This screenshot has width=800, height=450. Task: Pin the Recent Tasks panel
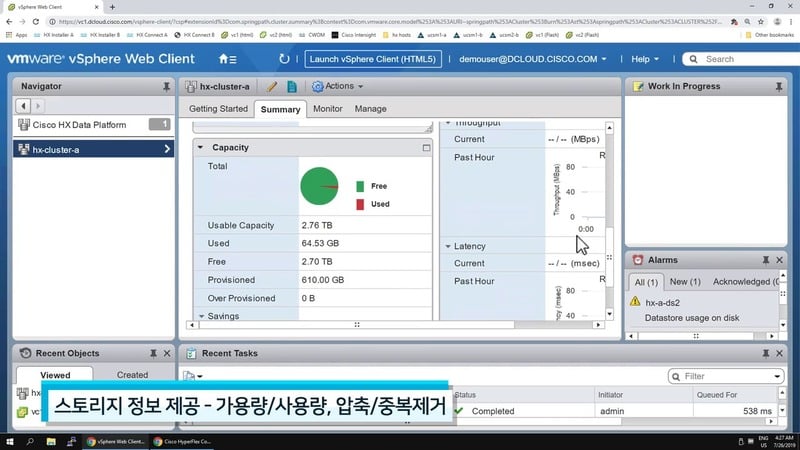coord(766,353)
